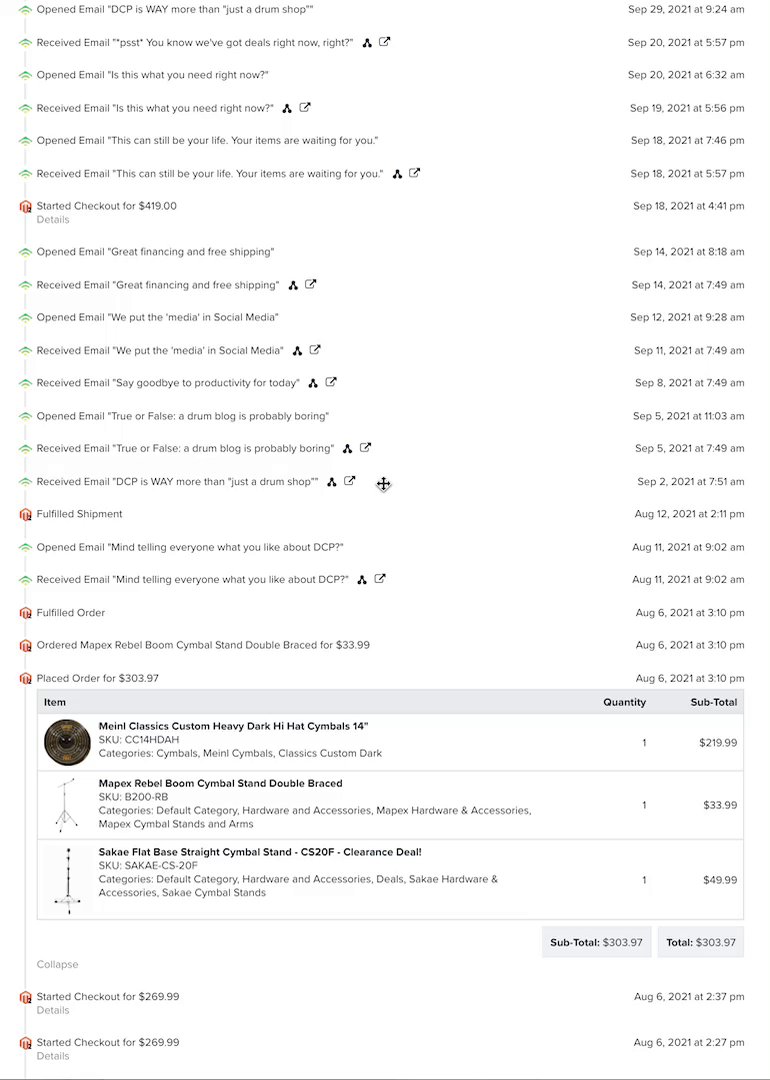Click "Ordered Mapex Rebel Boom Cymbal Stand" event
This screenshot has width=770, height=1080.
(203, 645)
